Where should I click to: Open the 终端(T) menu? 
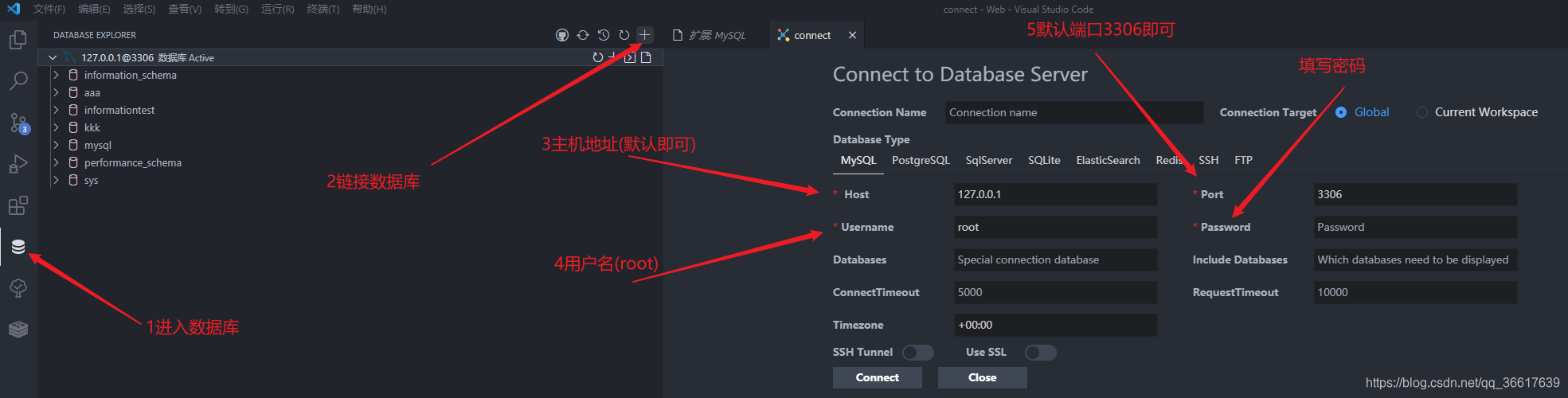pos(323,9)
